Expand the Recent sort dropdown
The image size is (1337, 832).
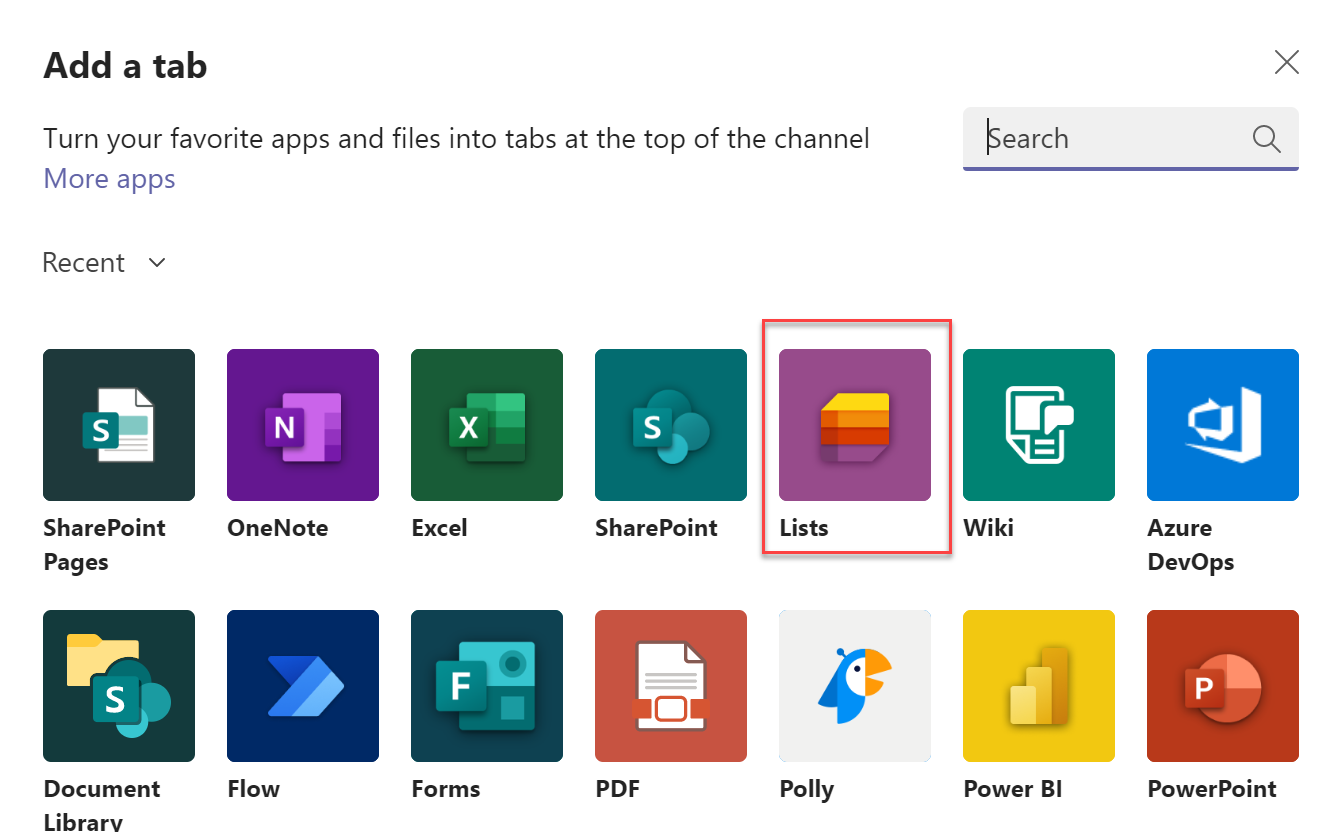104,263
